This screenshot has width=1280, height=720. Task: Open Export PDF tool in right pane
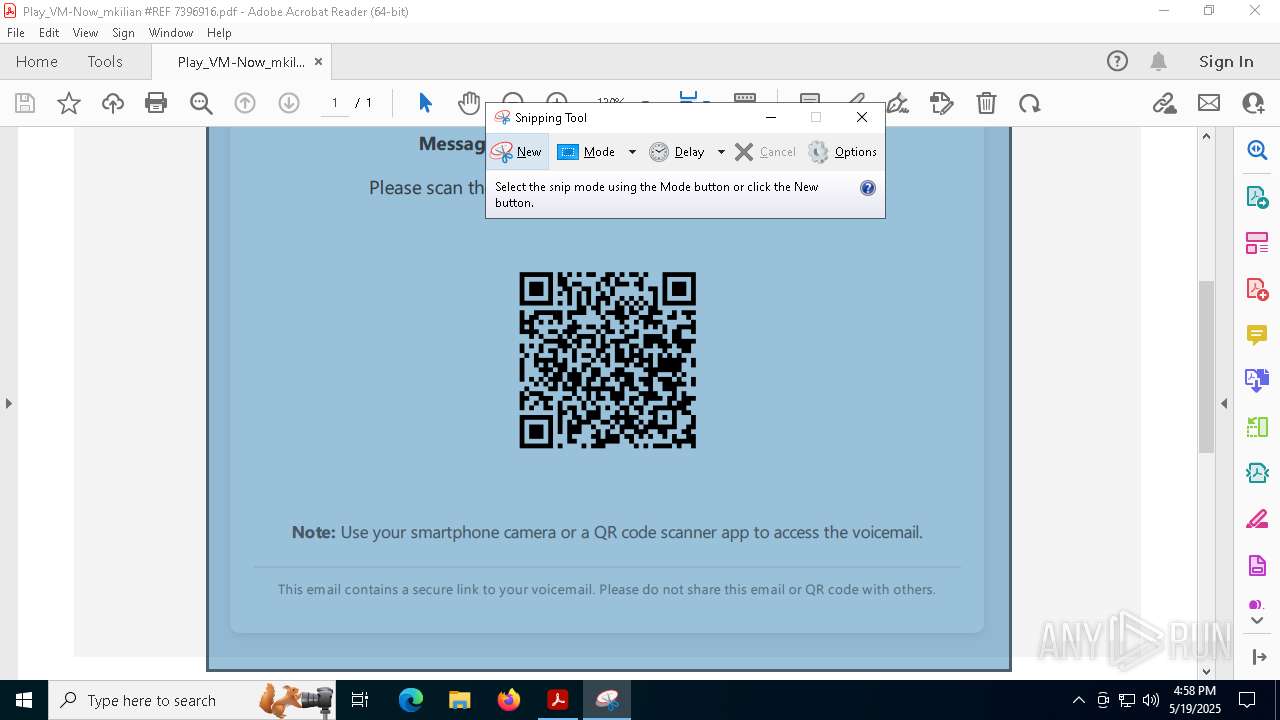click(x=1257, y=196)
